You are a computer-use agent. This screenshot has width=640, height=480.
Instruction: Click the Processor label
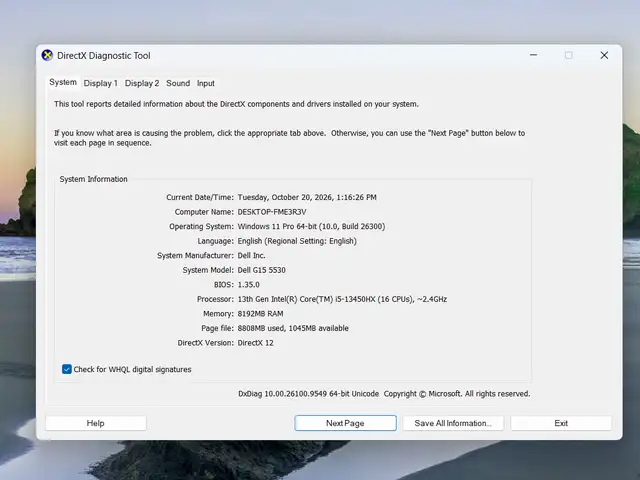pyautogui.click(x=216, y=299)
